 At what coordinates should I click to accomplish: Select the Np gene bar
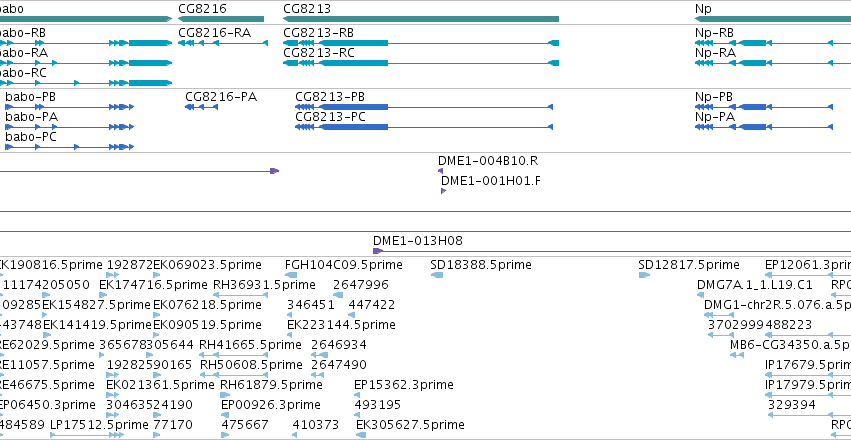(773, 19)
